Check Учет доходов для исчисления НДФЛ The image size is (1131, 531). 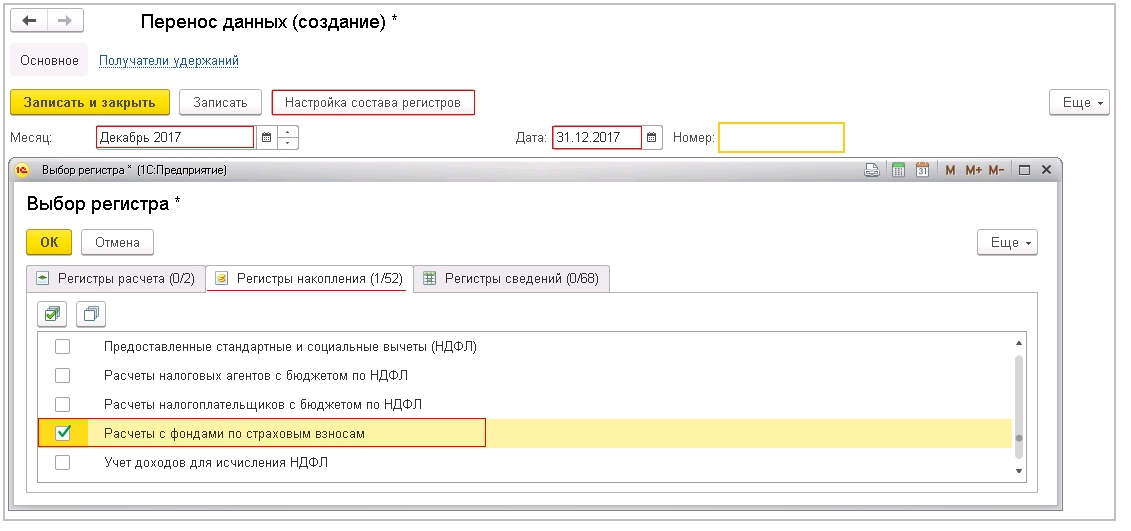(63, 462)
